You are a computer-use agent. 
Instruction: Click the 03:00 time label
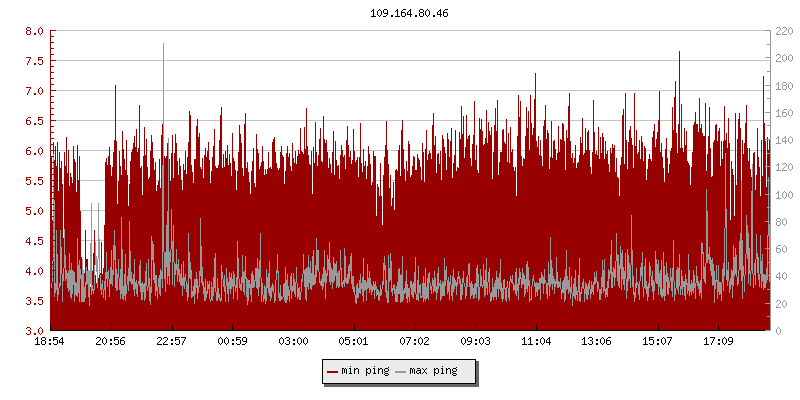pyautogui.click(x=293, y=342)
